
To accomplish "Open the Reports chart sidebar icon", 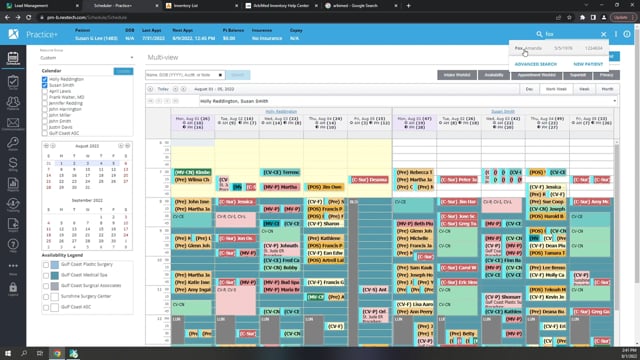I will pyautogui.click(x=13, y=184).
